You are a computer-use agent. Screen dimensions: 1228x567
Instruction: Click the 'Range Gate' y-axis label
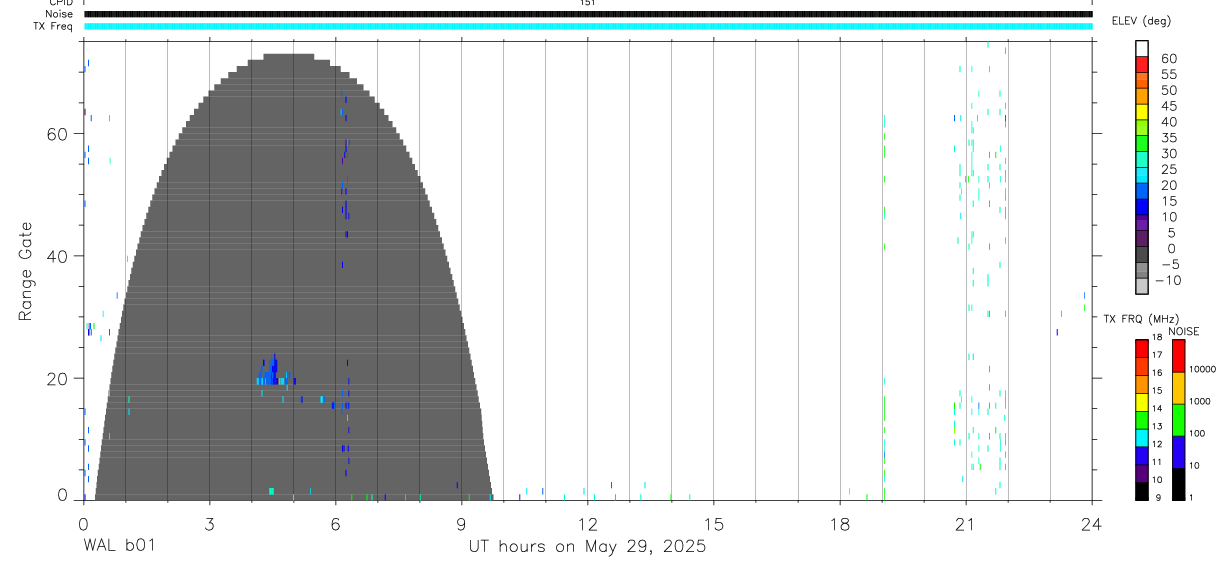(x=27, y=272)
